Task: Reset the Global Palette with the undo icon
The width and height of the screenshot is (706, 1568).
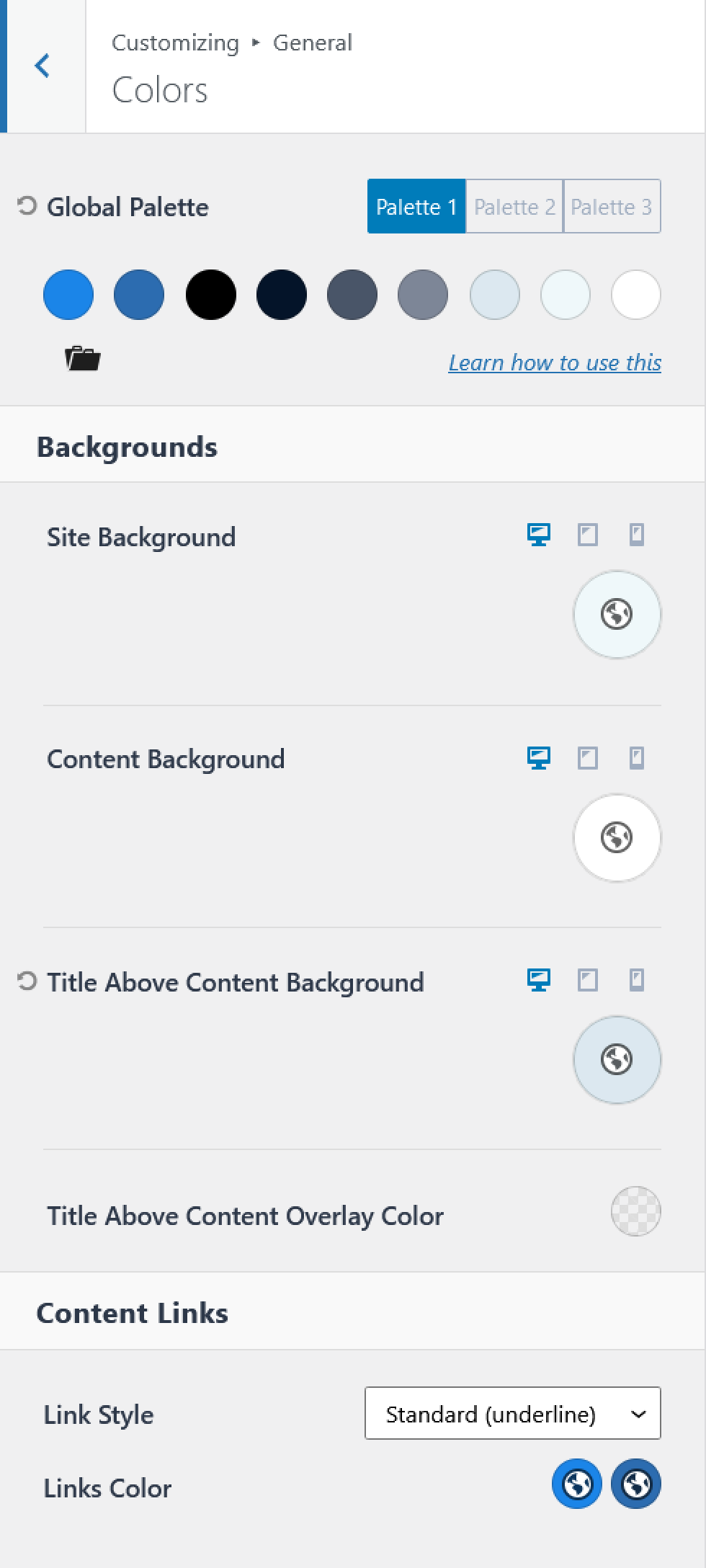Action: (x=27, y=207)
